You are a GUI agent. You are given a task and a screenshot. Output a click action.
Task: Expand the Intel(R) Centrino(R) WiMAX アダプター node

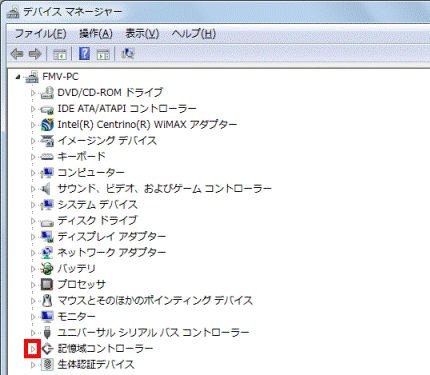point(33,125)
